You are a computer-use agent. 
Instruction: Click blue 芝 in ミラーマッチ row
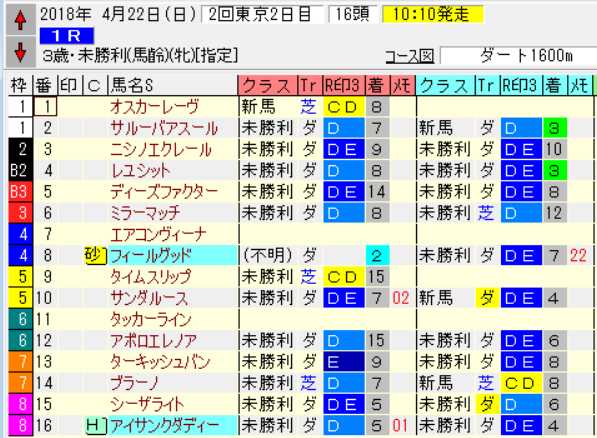[x=486, y=213]
